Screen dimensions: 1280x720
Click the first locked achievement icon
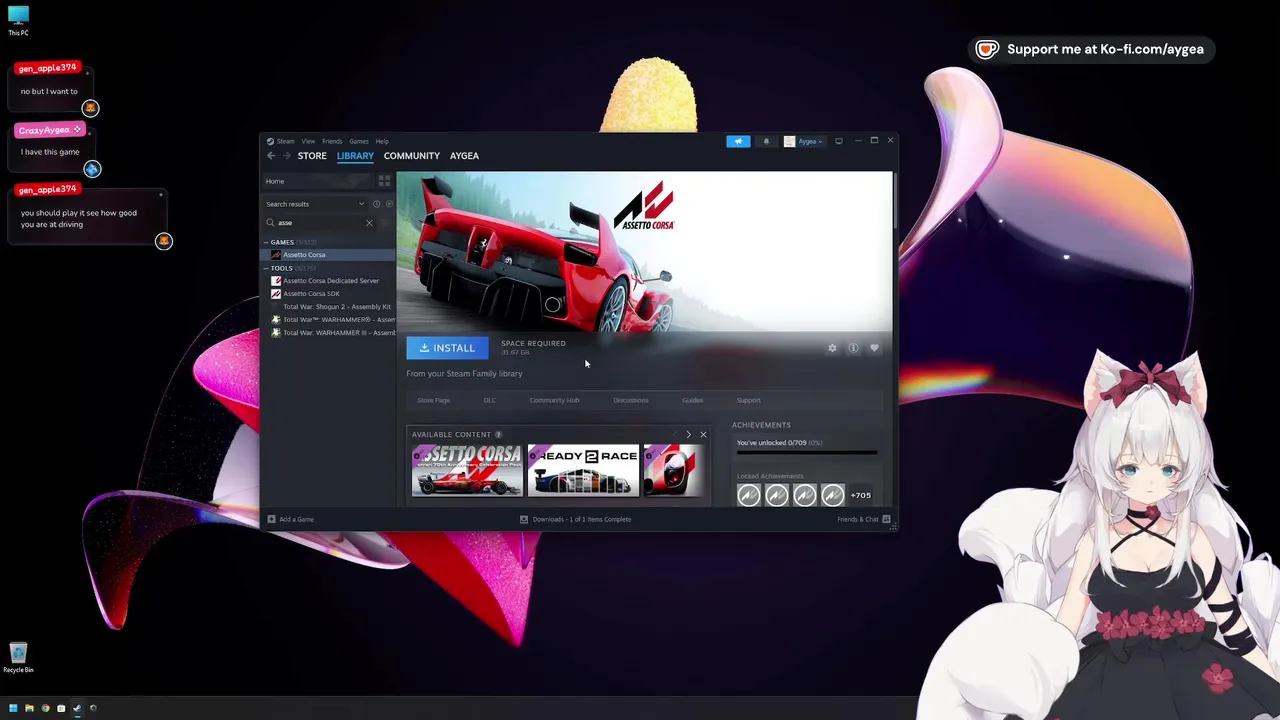[749, 495]
